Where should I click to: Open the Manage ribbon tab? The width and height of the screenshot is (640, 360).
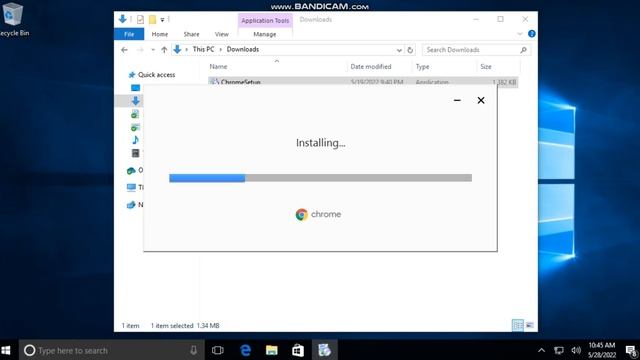[x=264, y=34]
